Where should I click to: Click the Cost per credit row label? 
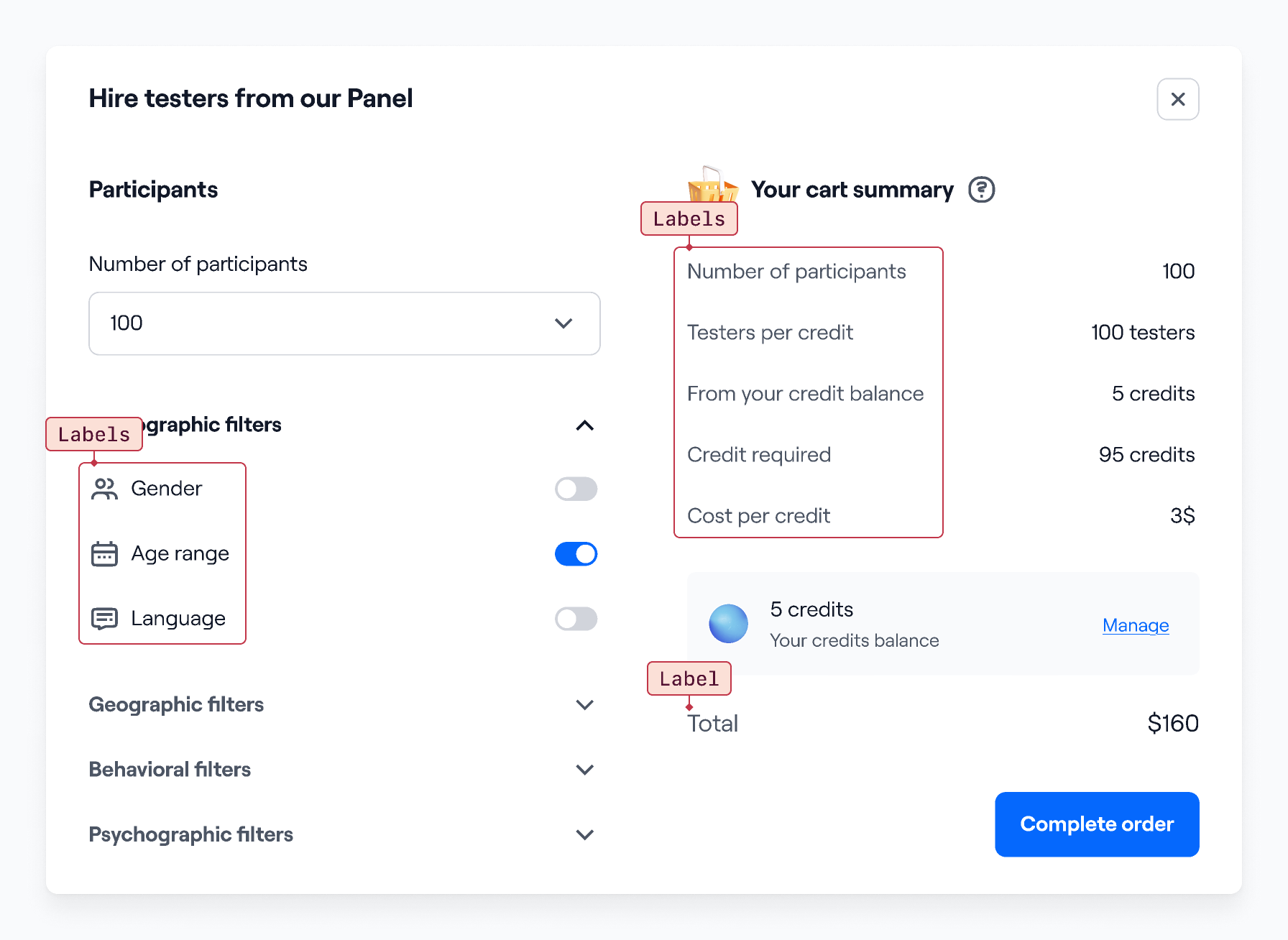(758, 516)
